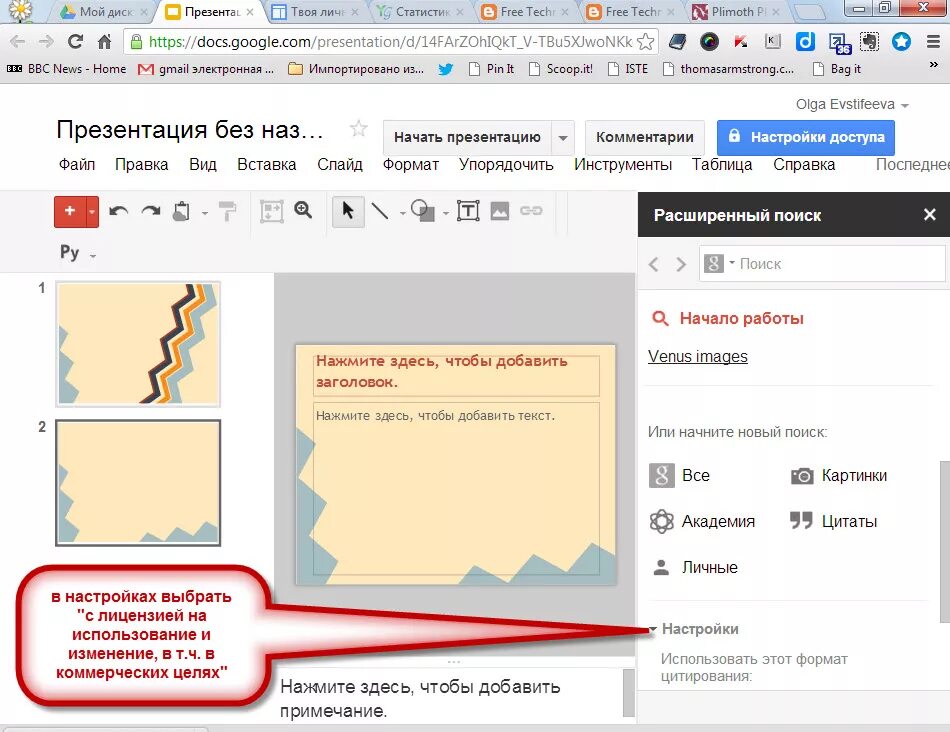Insert a text box
This screenshot has height=732, width=950.
point(468,211)
